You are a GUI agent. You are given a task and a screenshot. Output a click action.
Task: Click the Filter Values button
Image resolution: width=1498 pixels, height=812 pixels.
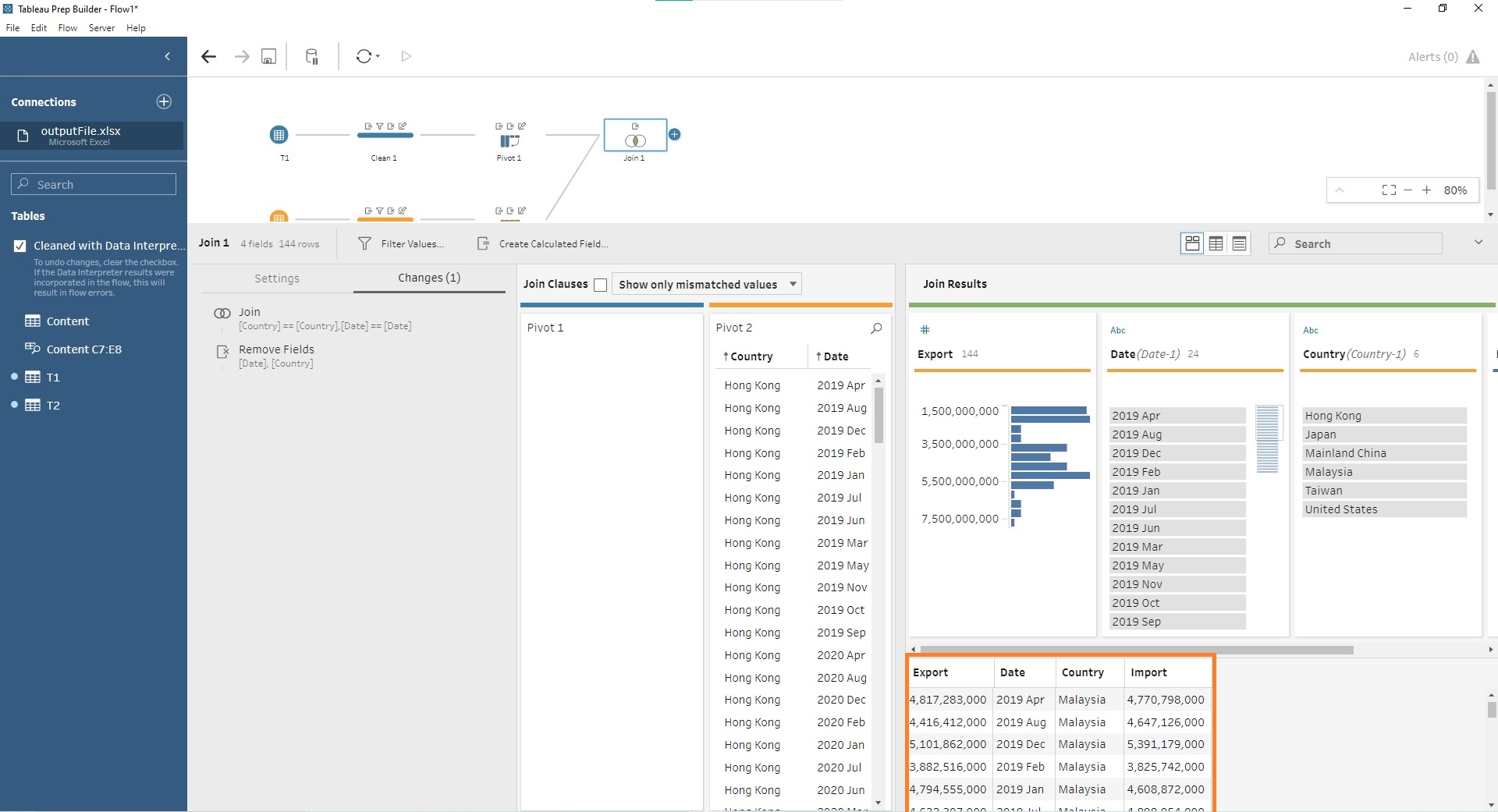coord(401,243)
